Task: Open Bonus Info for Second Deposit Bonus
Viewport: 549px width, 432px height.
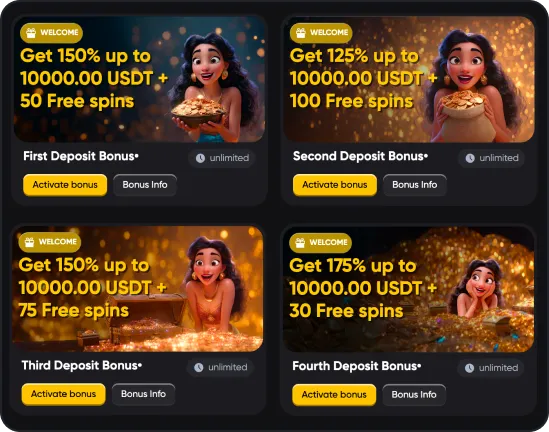Action: [x=415, y=185]
